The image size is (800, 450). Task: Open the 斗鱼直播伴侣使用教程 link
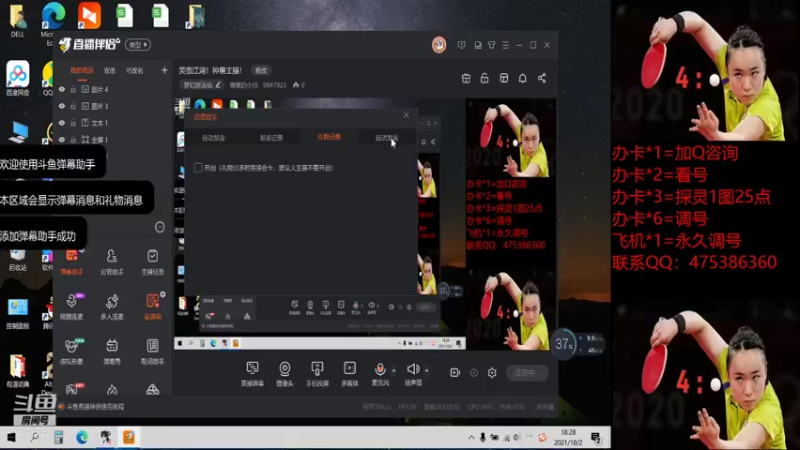click(95, 407)
